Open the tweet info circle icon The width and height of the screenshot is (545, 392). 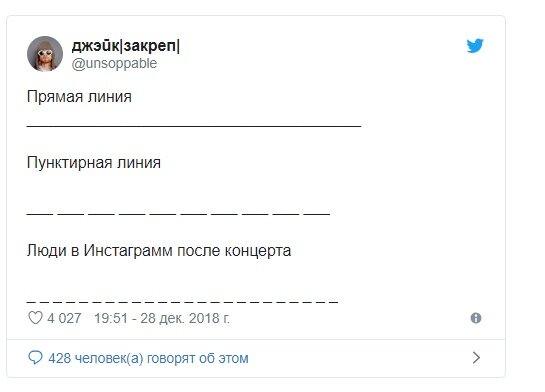(x=476, y=318)
